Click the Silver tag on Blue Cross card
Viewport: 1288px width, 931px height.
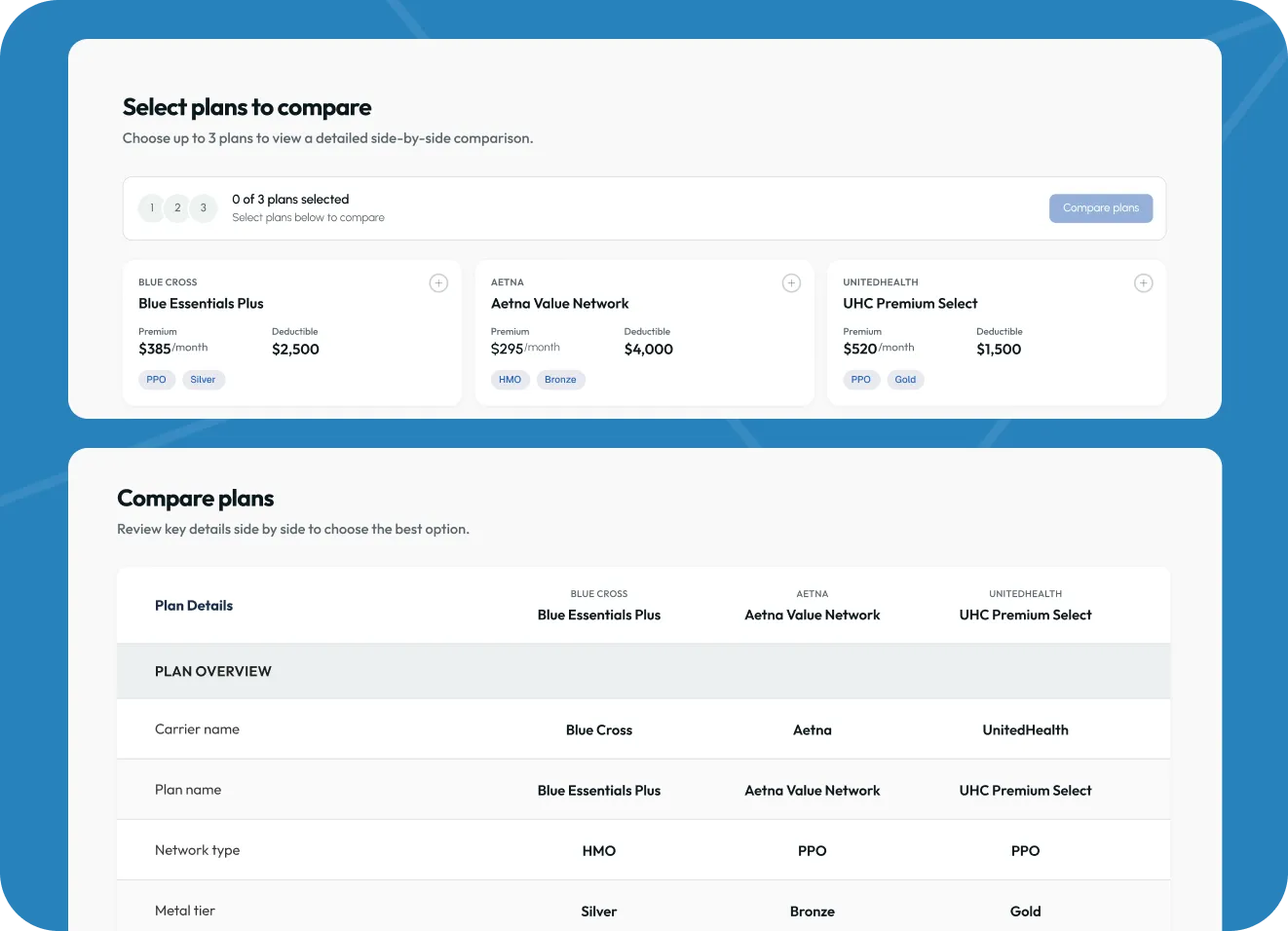(x=203, y=380)
